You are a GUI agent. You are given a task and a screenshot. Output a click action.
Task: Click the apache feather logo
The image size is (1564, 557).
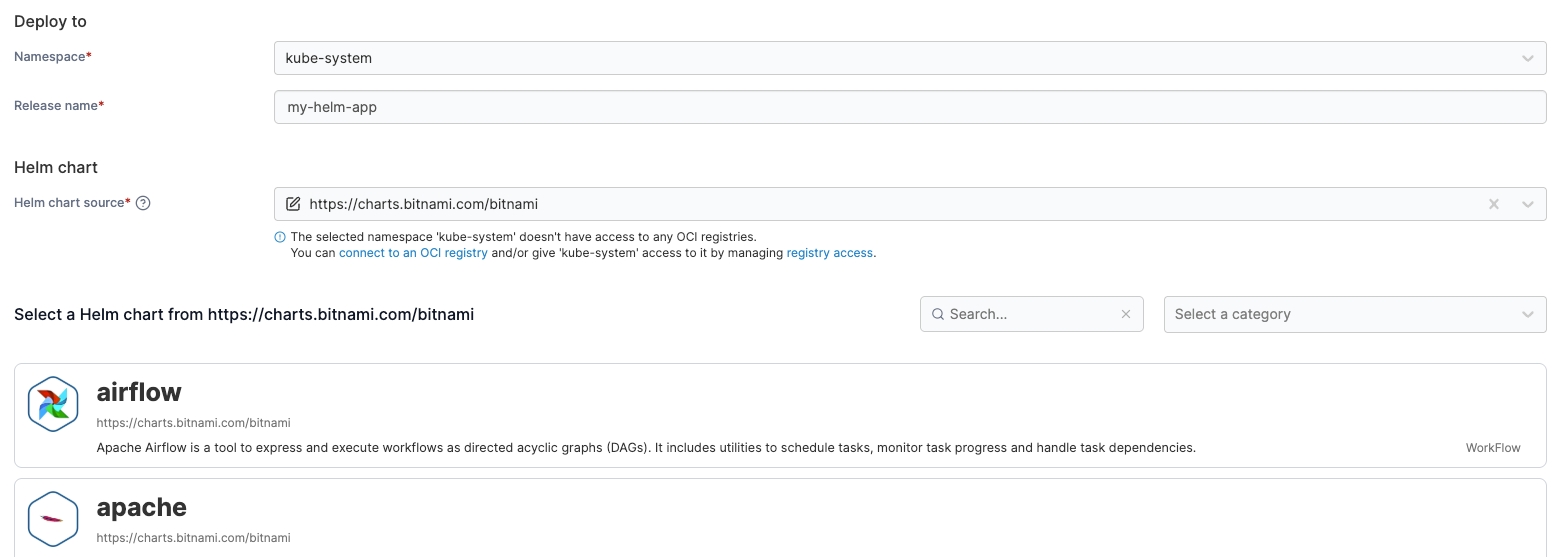53,518
